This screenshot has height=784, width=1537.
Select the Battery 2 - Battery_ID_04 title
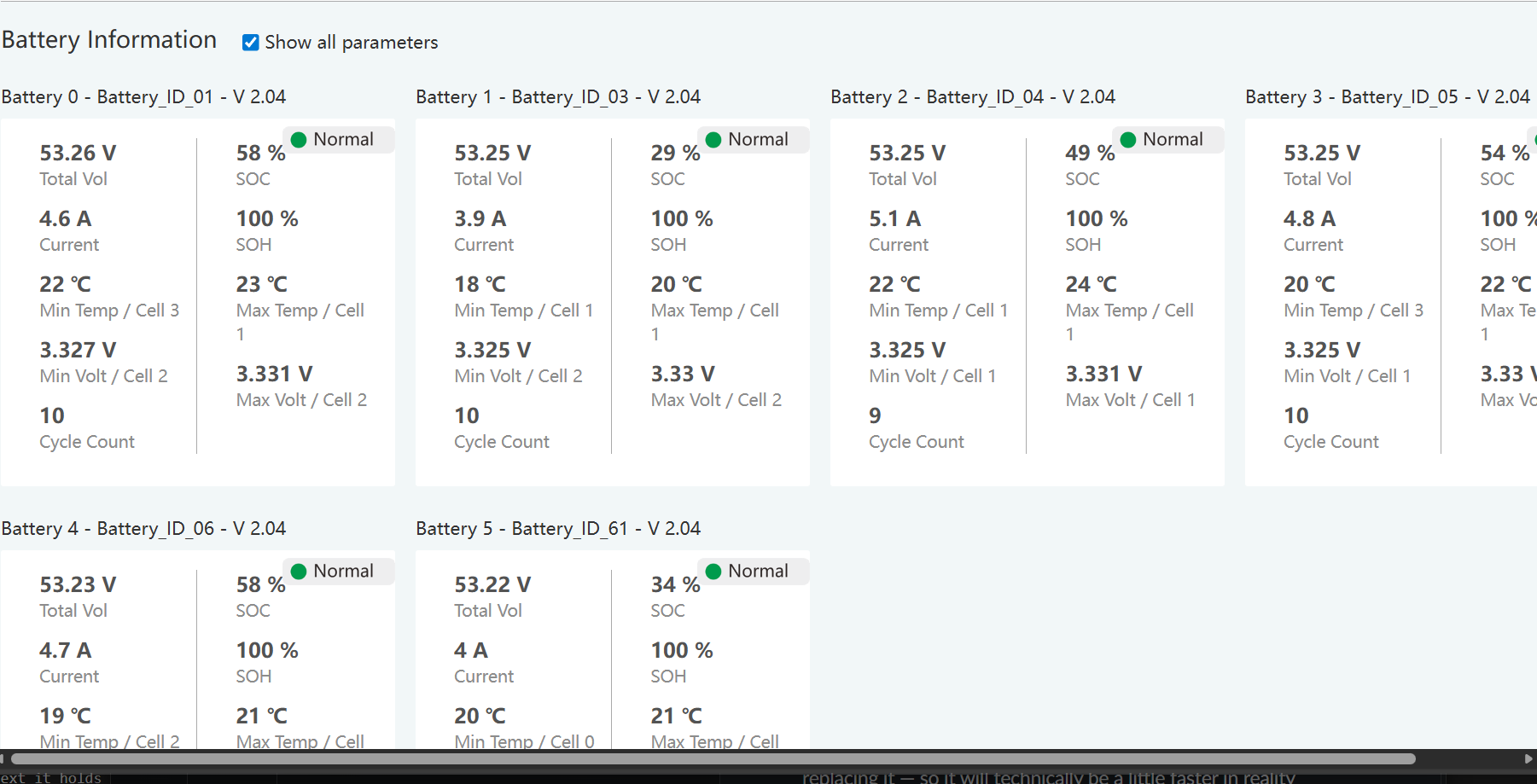coord(973,97)
